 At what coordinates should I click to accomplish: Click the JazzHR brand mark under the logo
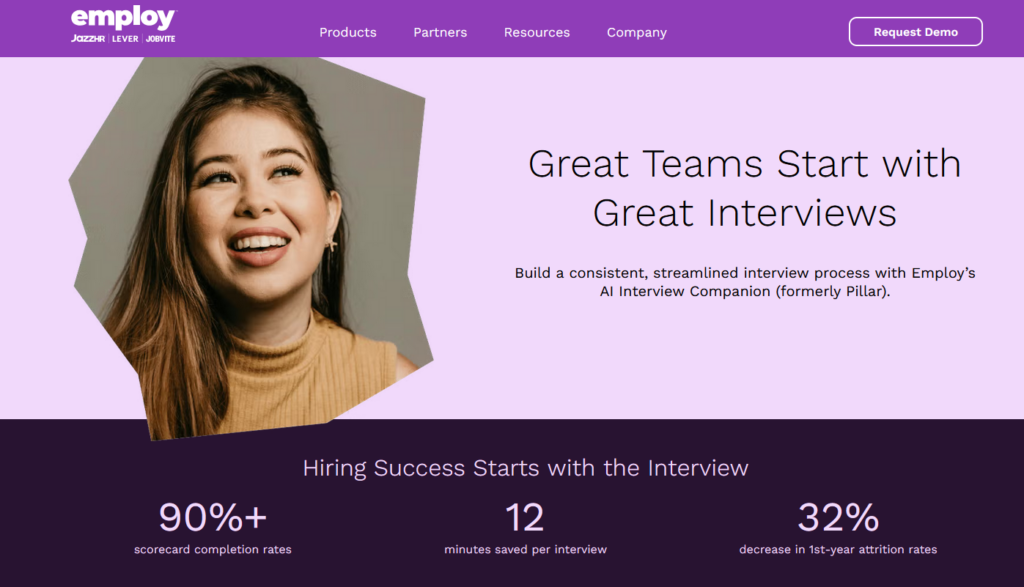point(88,39)
